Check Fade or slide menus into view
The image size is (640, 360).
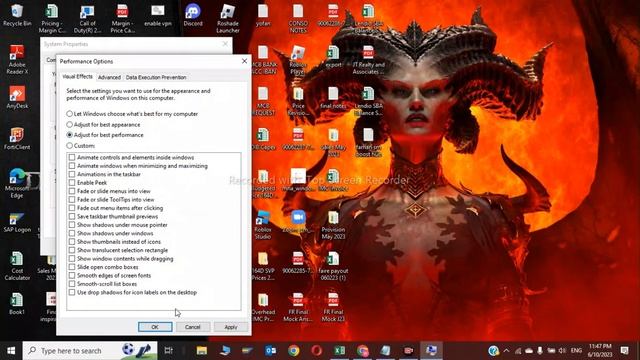[72, 191]
